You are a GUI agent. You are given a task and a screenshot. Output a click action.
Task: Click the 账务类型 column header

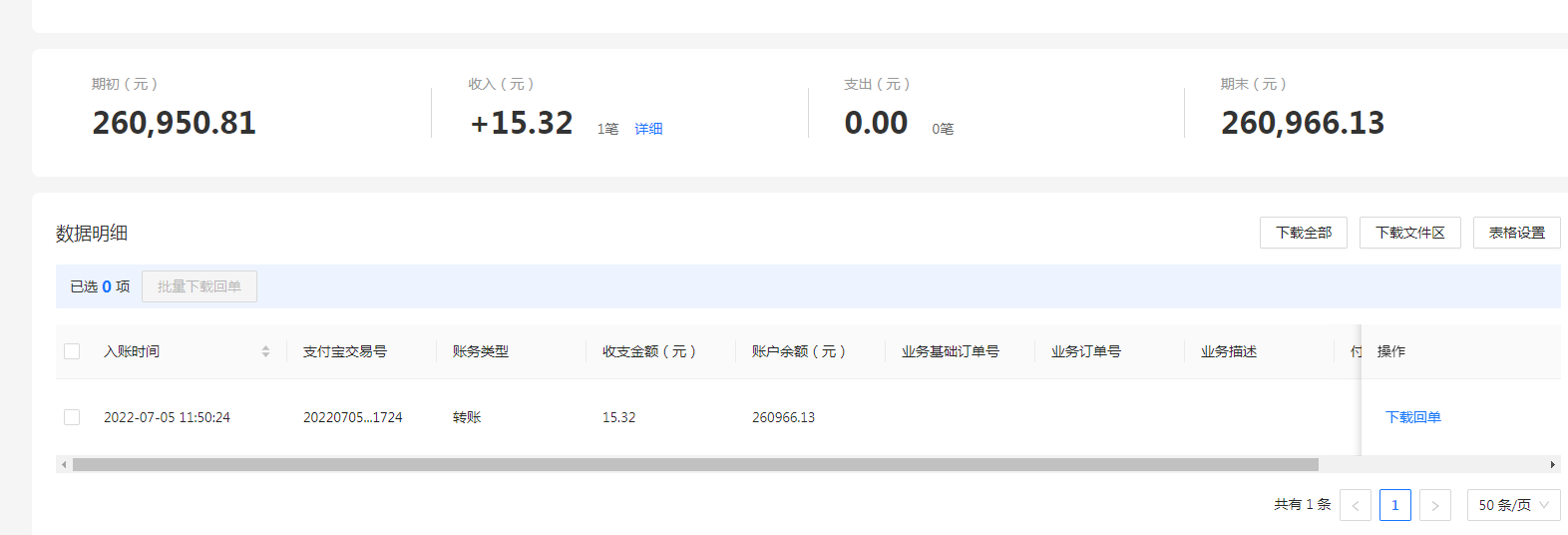tap(481, 351)
